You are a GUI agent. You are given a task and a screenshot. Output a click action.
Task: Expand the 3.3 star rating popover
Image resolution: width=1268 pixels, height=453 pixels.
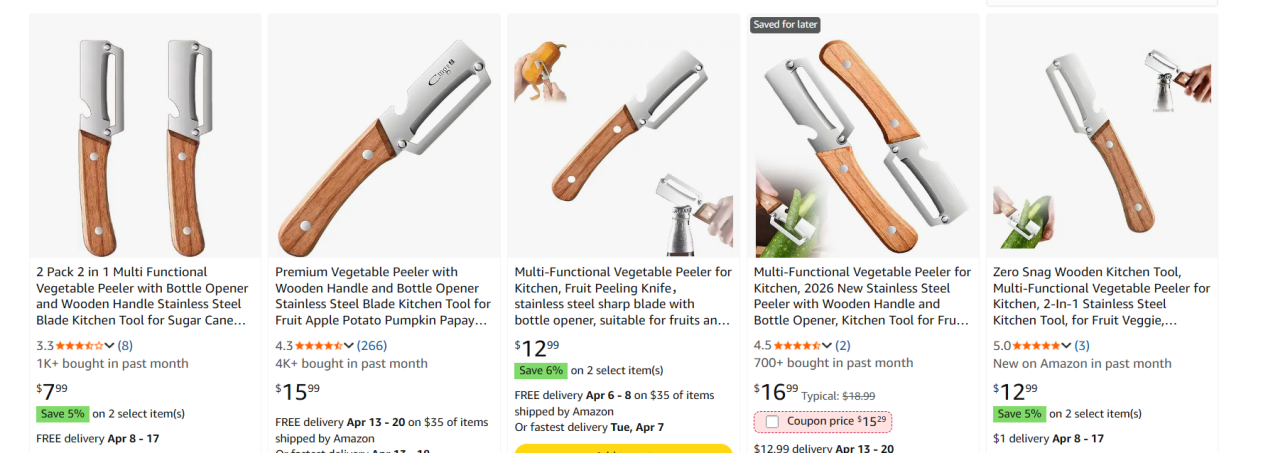109,346
